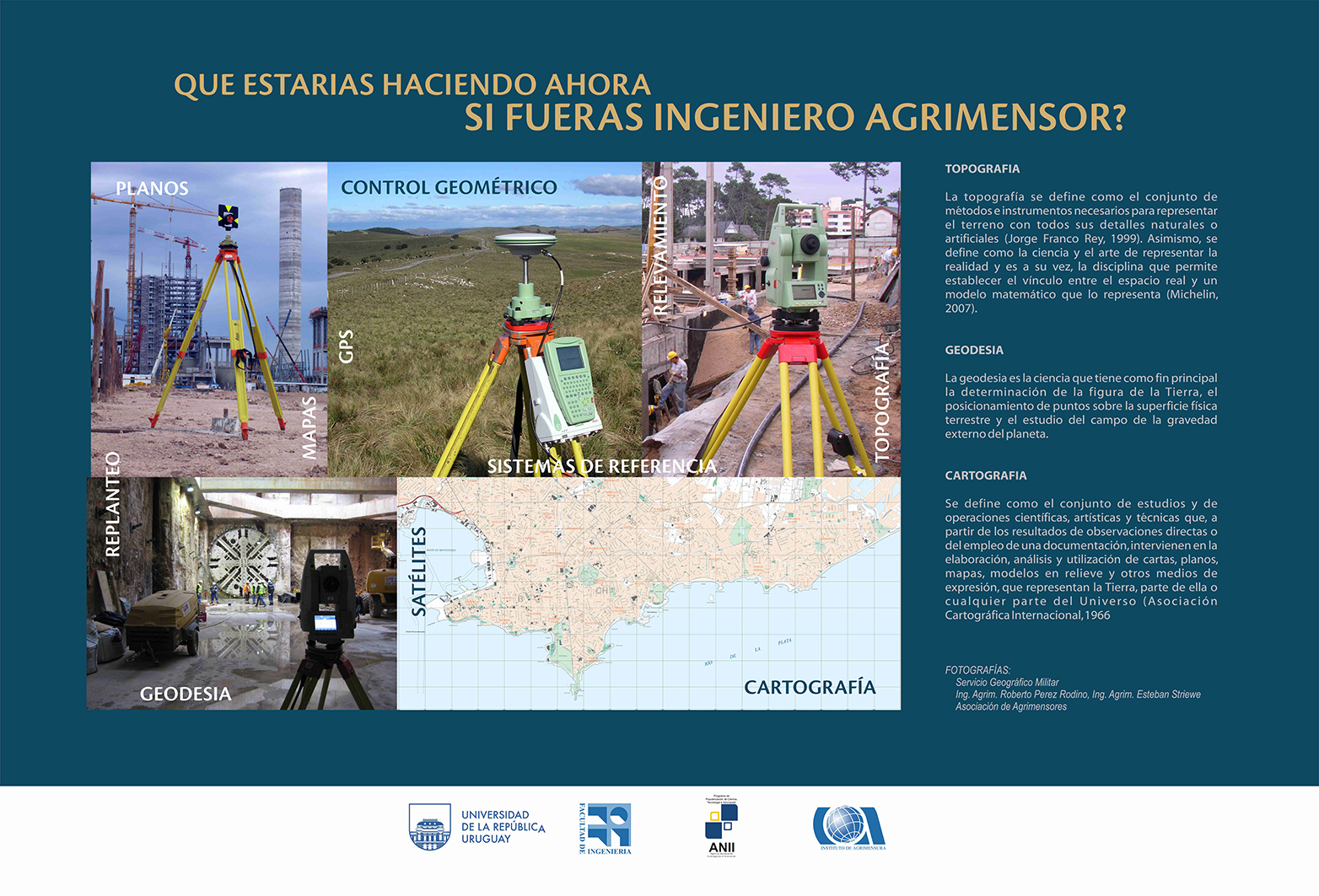The image size is (1319, 896).
Task: Click the vertical 'REPLANTEO' label
Action: pyautogui.click(x=112, y=504)
